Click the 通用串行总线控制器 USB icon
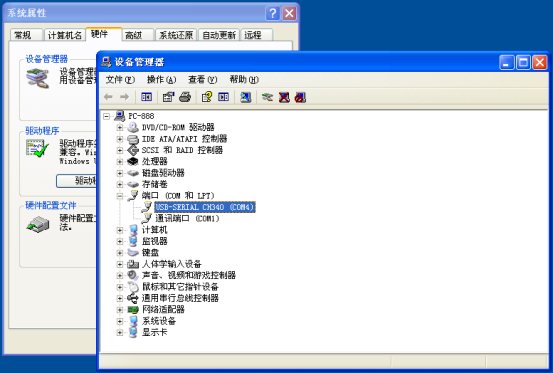The height and width of the screenshot is (373, 553). 133,298
